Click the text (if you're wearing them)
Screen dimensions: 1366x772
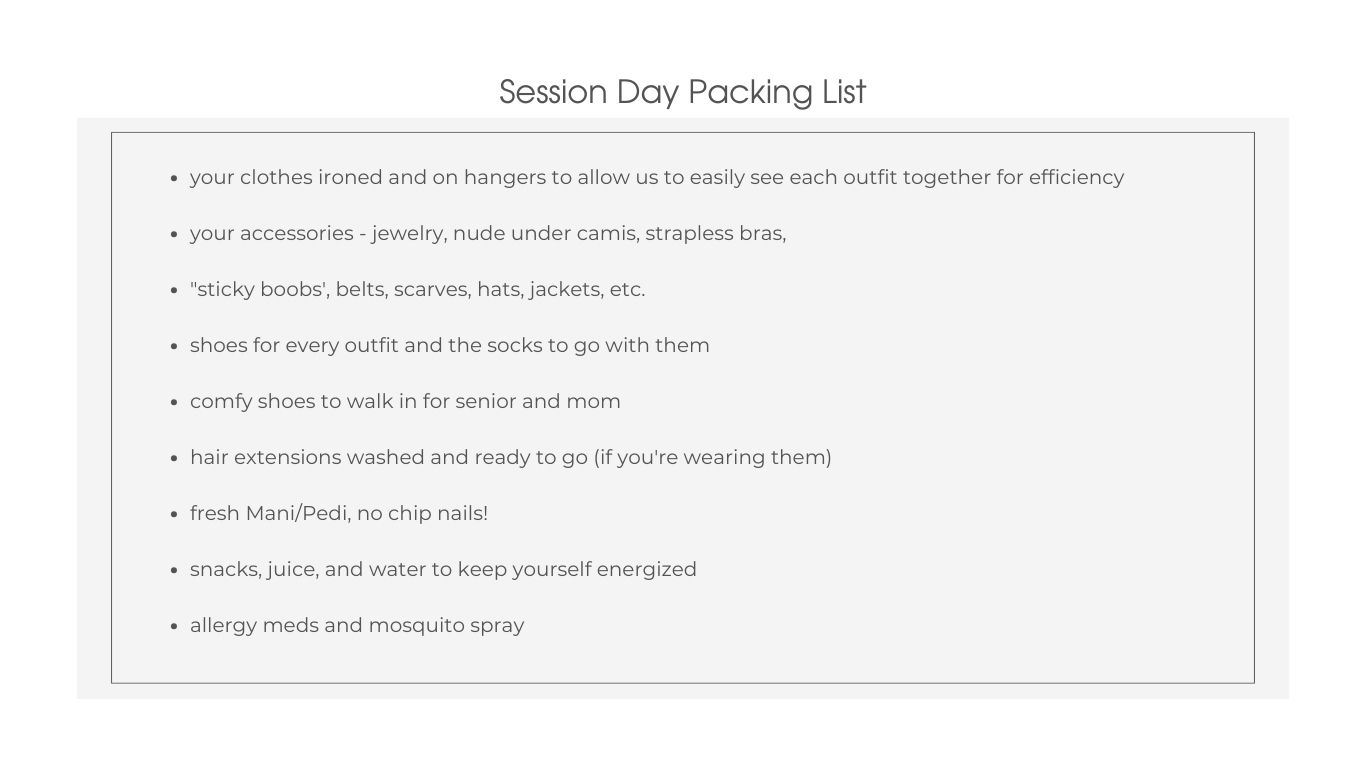[x=713, y=457]
